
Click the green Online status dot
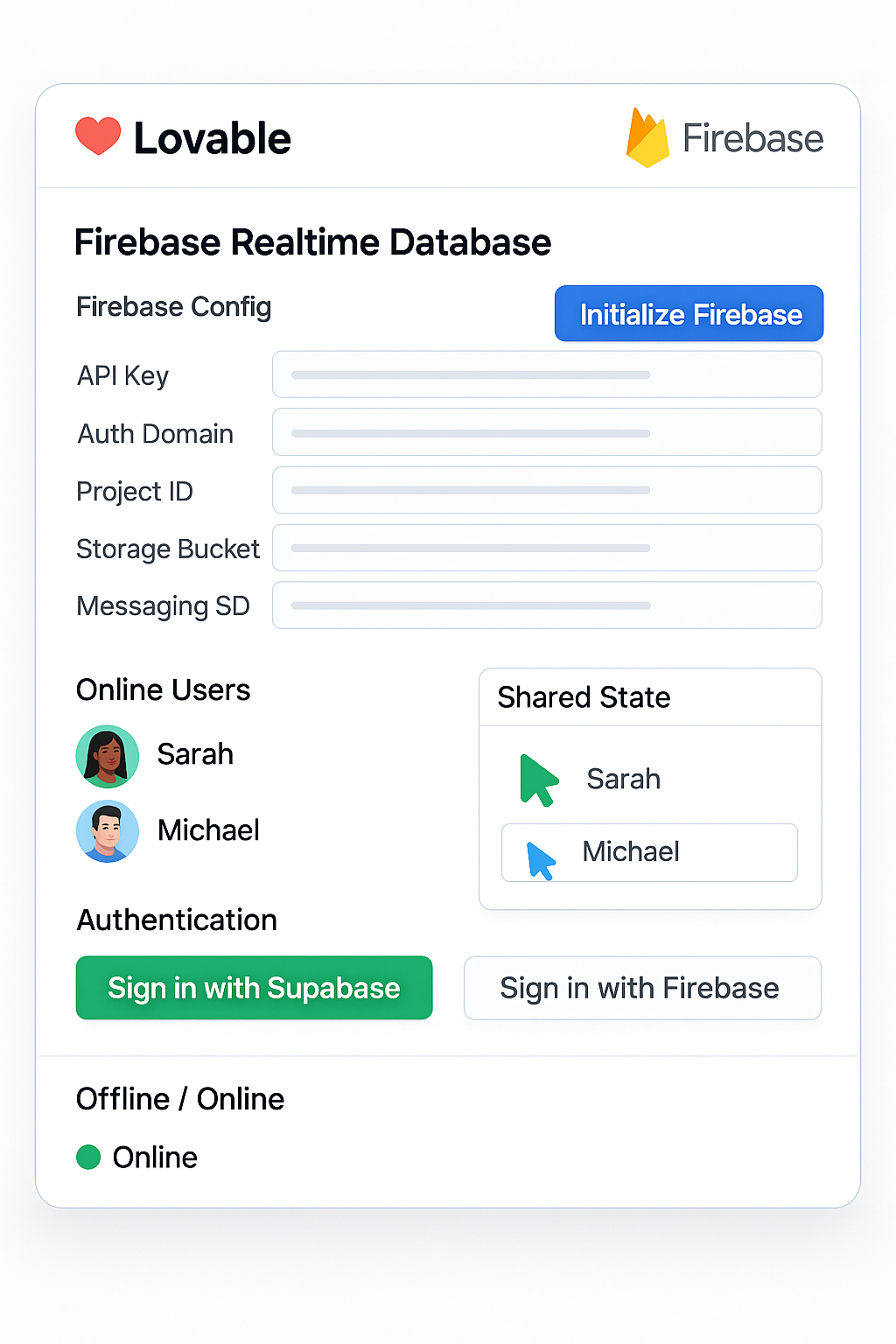tap(88, 1157)
